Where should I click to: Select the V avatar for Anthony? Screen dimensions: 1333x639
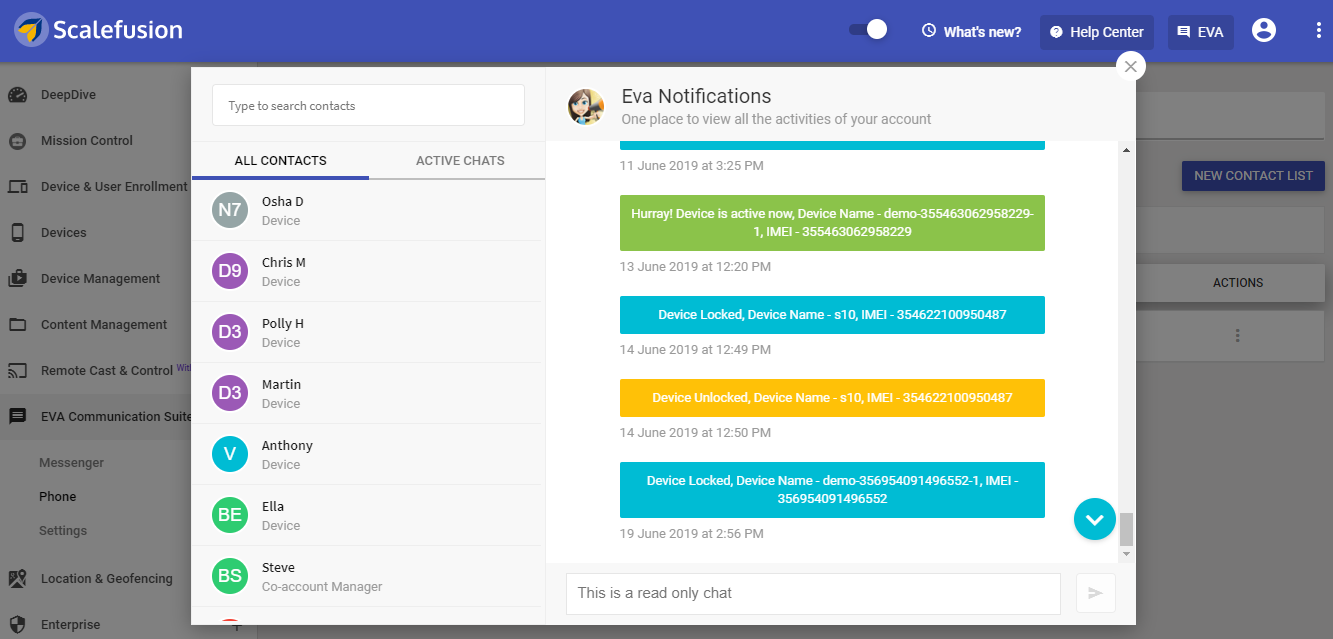coord(230,454)
